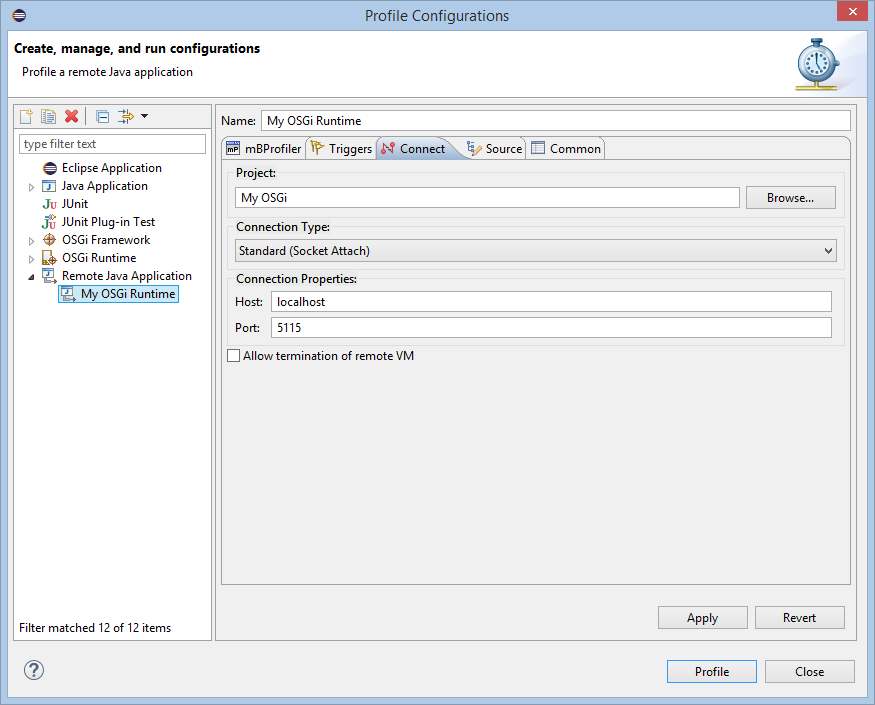Open the Triggers tab
875x705 pixels.
341,149
